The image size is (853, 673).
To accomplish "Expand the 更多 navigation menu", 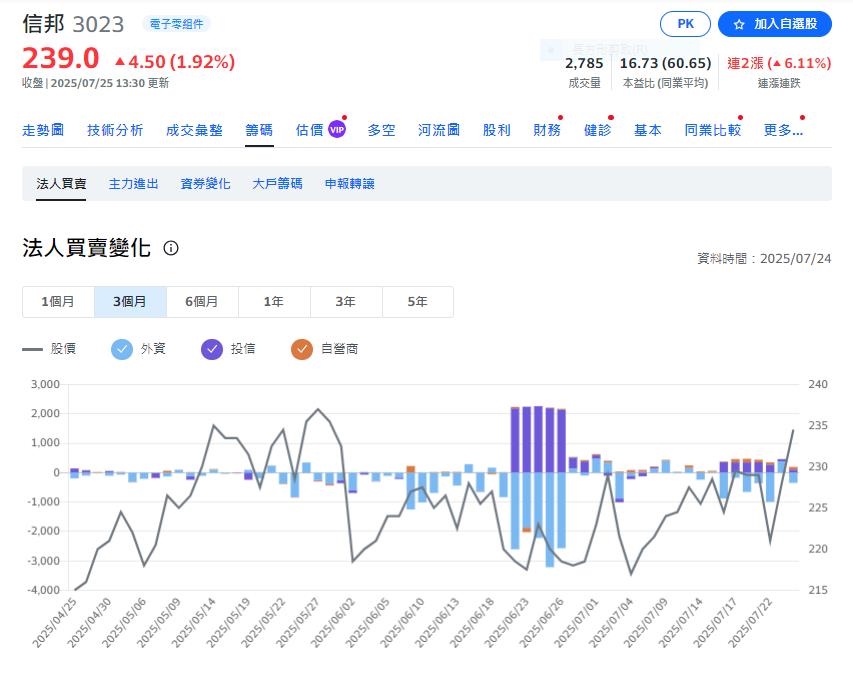I will [783, 130].
